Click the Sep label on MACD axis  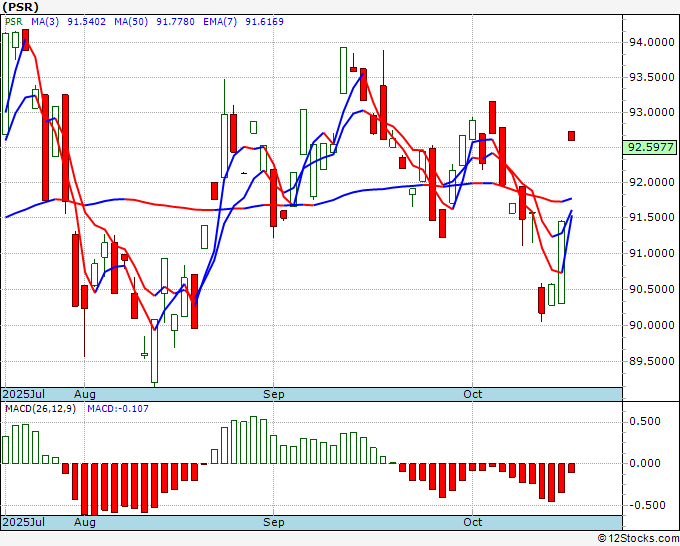tap(274, 522)
